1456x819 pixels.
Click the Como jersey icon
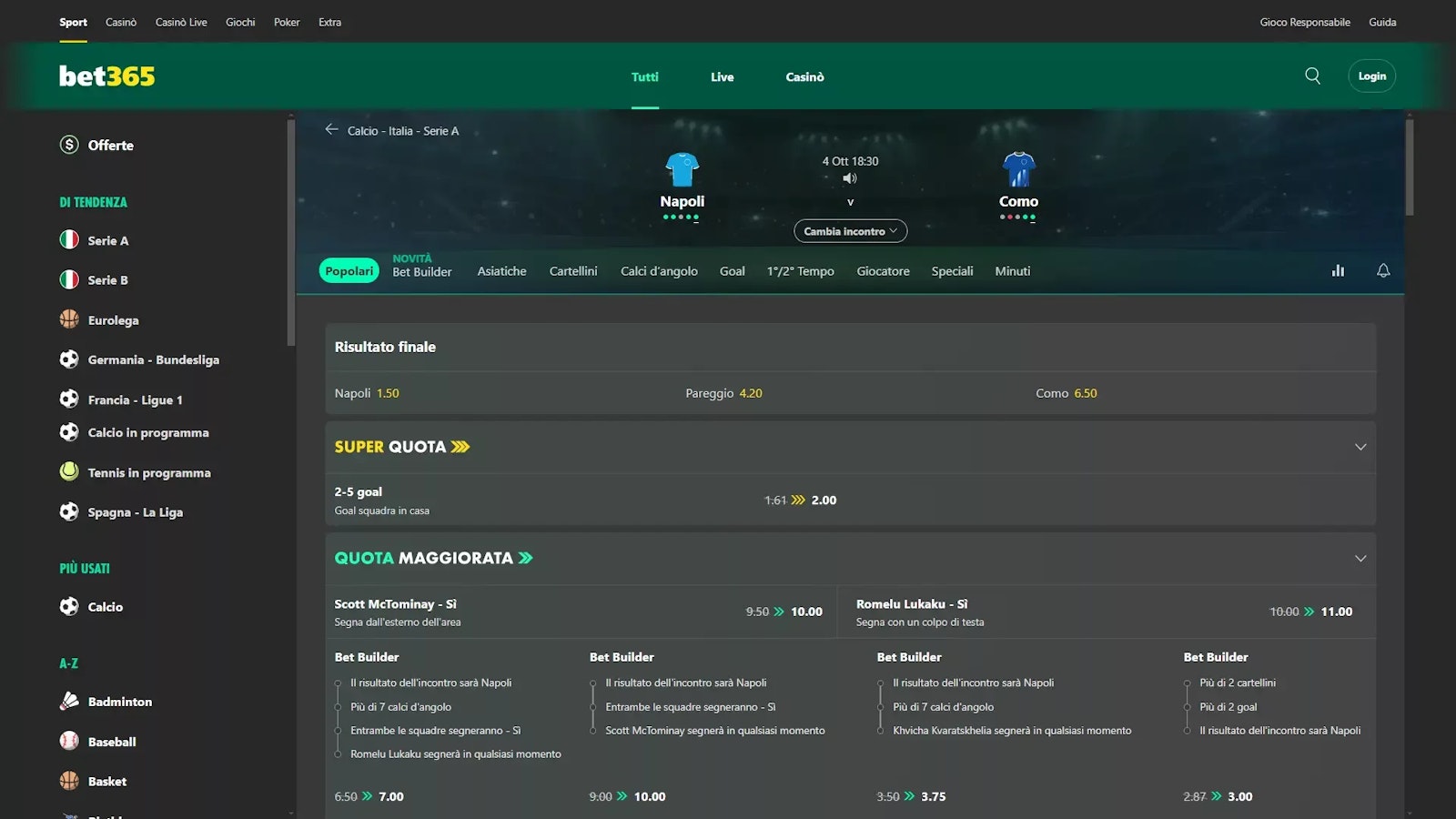pos(1018,169)
